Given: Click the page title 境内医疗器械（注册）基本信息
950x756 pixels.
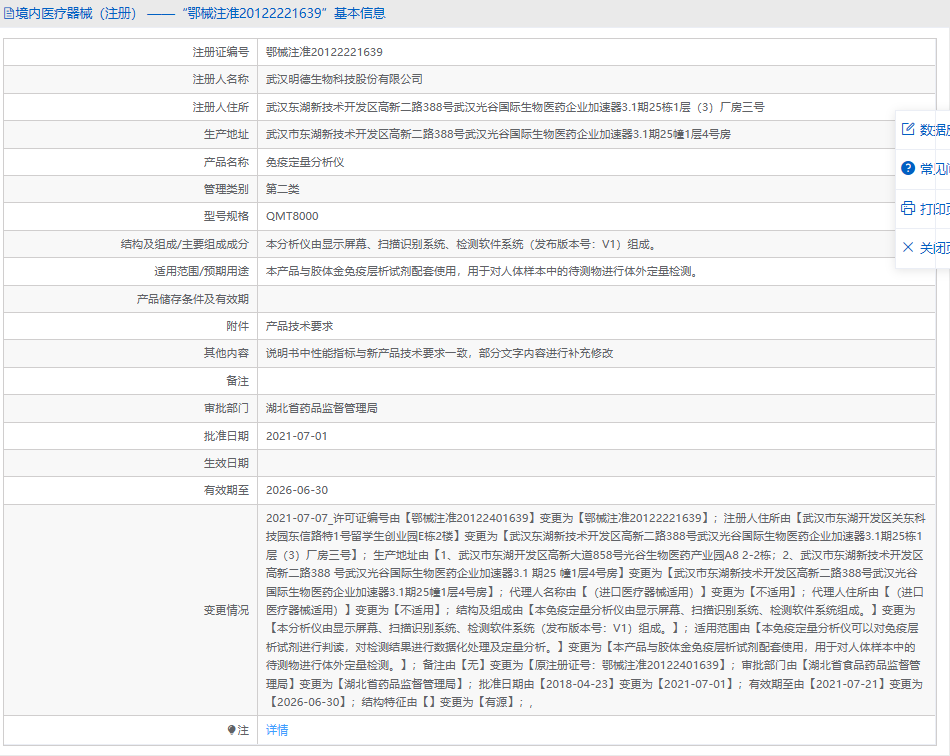Looking at the screenshot, I should click(201, 13).
